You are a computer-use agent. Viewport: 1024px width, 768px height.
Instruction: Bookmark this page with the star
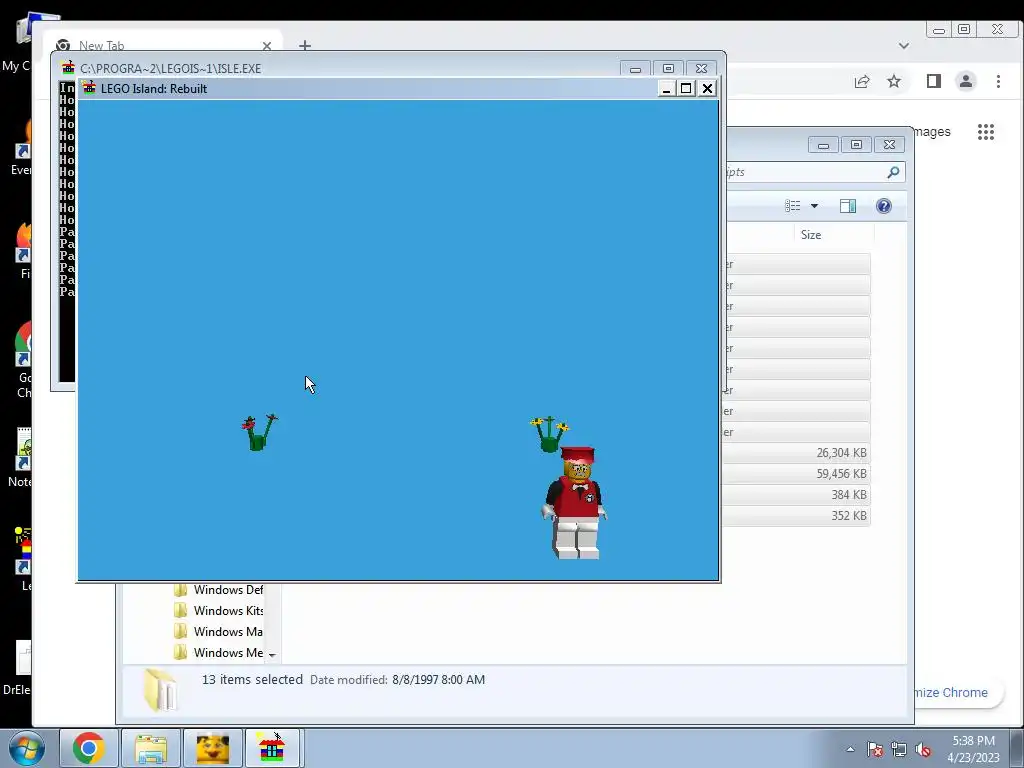894,82
